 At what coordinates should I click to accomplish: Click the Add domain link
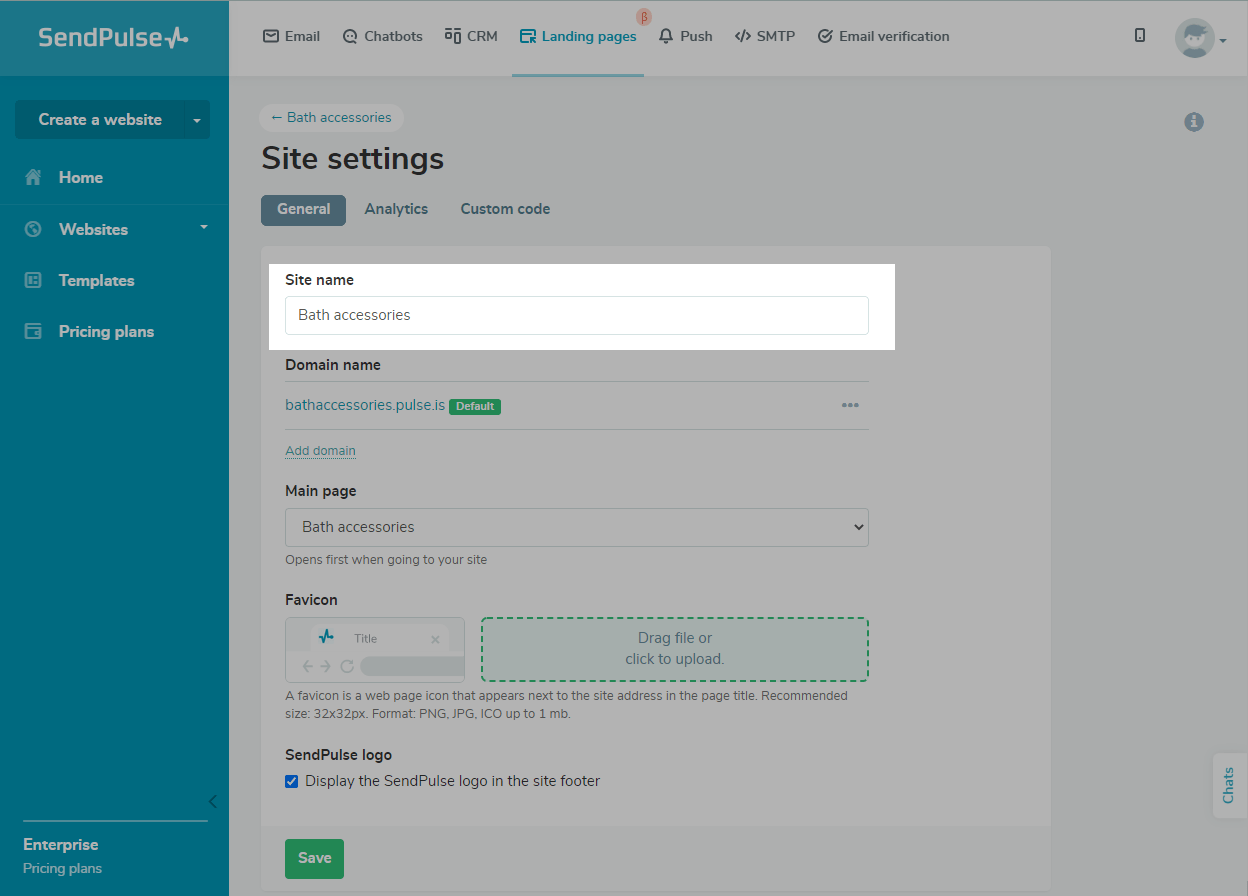pos(320,450)
